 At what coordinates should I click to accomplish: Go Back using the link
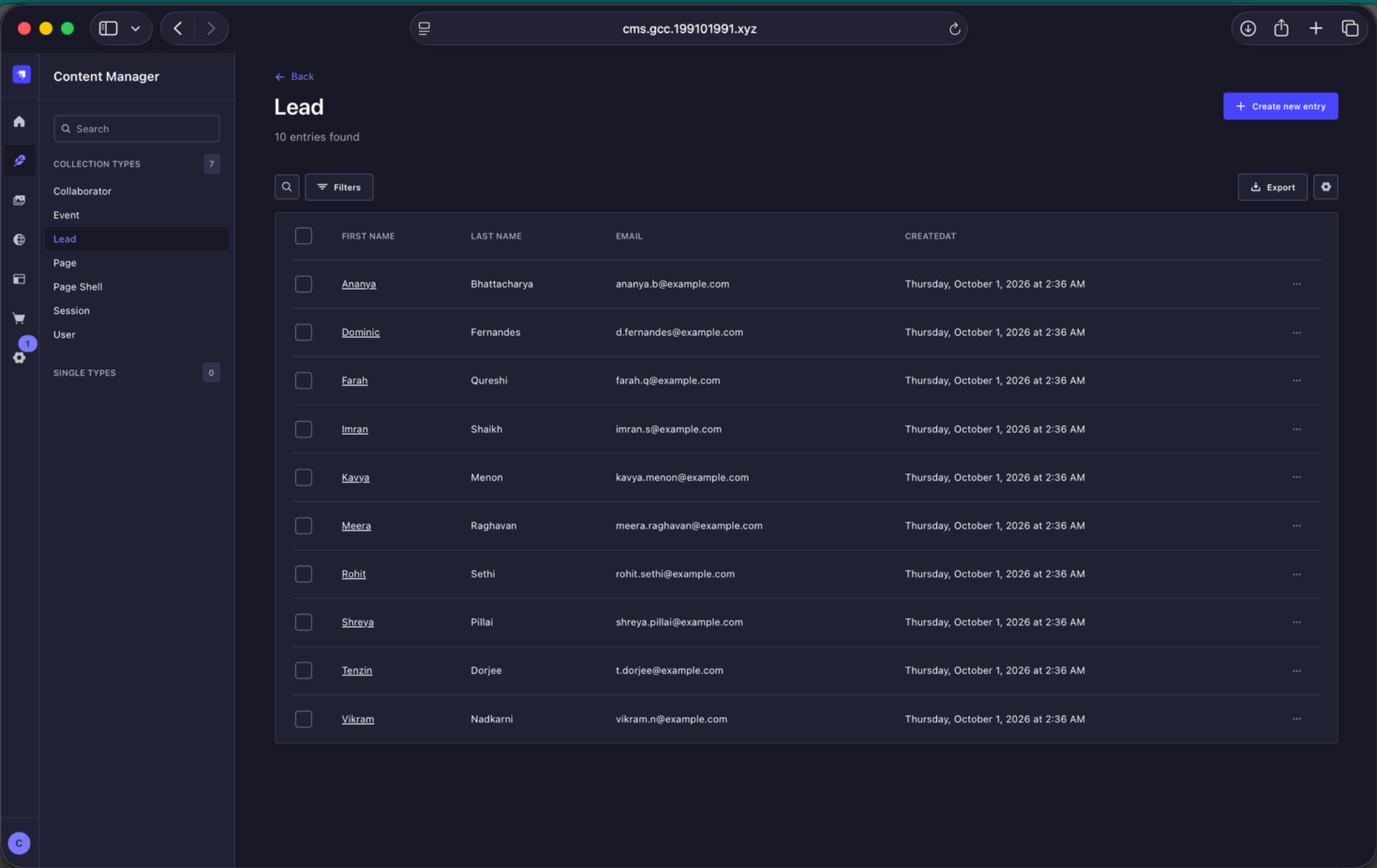[295, 77]
